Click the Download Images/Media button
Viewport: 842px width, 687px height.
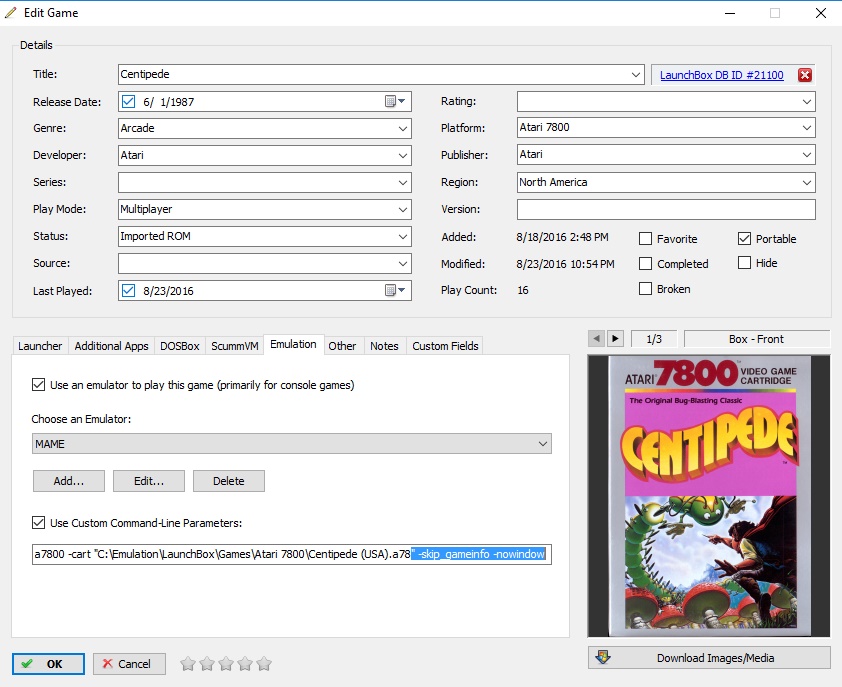[x=709, y=658]
